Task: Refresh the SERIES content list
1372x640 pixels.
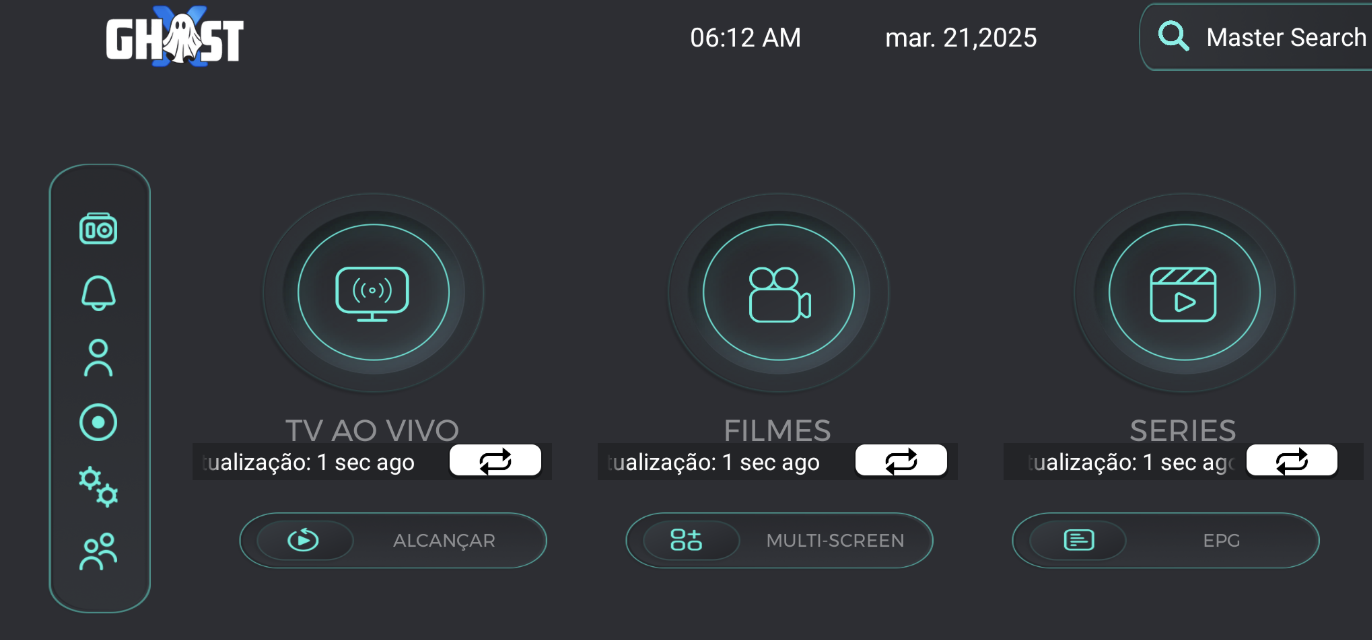Action: [x=1291, y=461]
